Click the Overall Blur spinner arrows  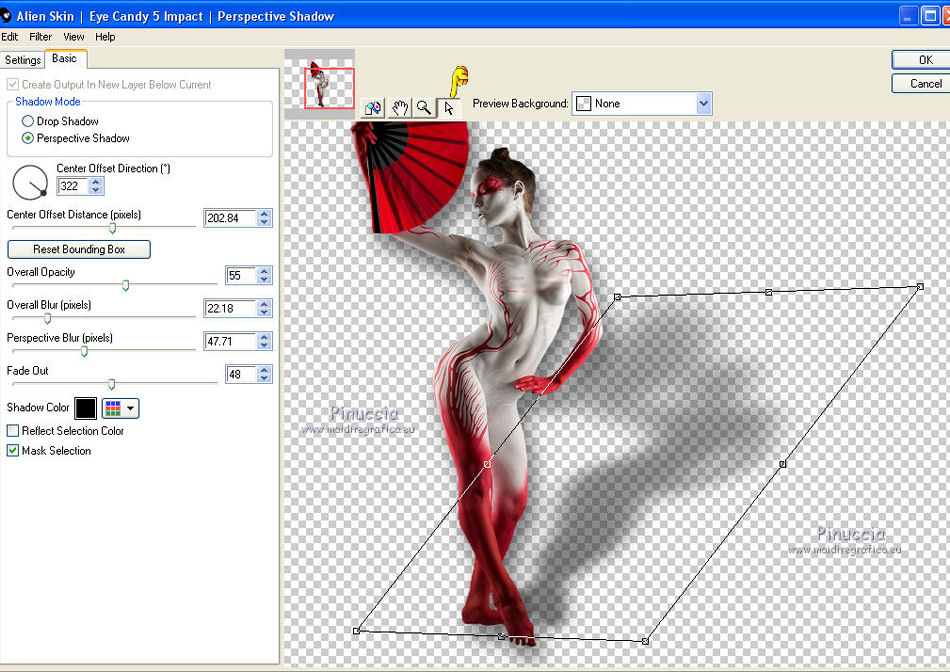point(264,308)
